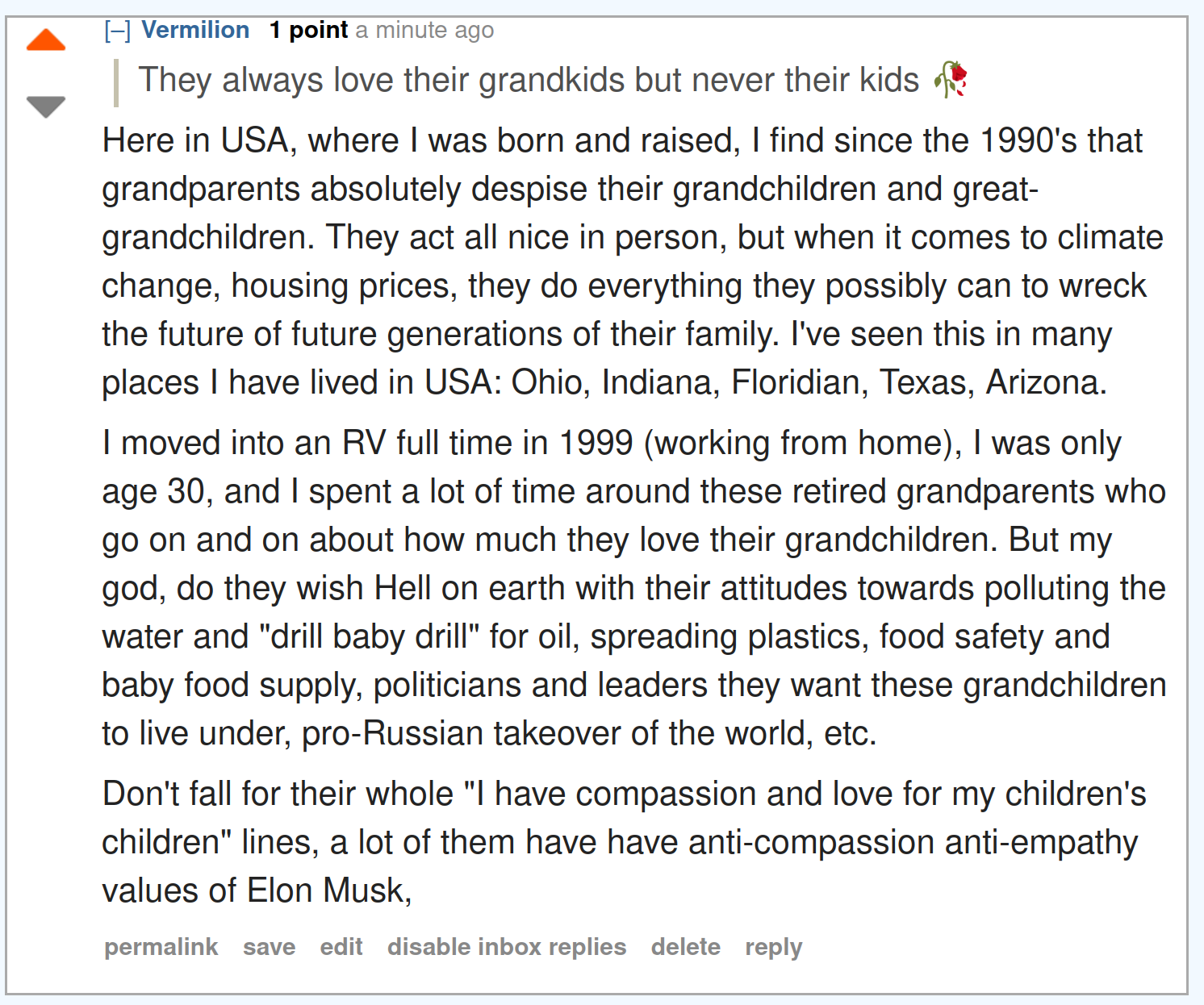1204x1005 pixels.
Task: Click the word 'Arizona' in the comment
Action: (x=1046, y=382)
